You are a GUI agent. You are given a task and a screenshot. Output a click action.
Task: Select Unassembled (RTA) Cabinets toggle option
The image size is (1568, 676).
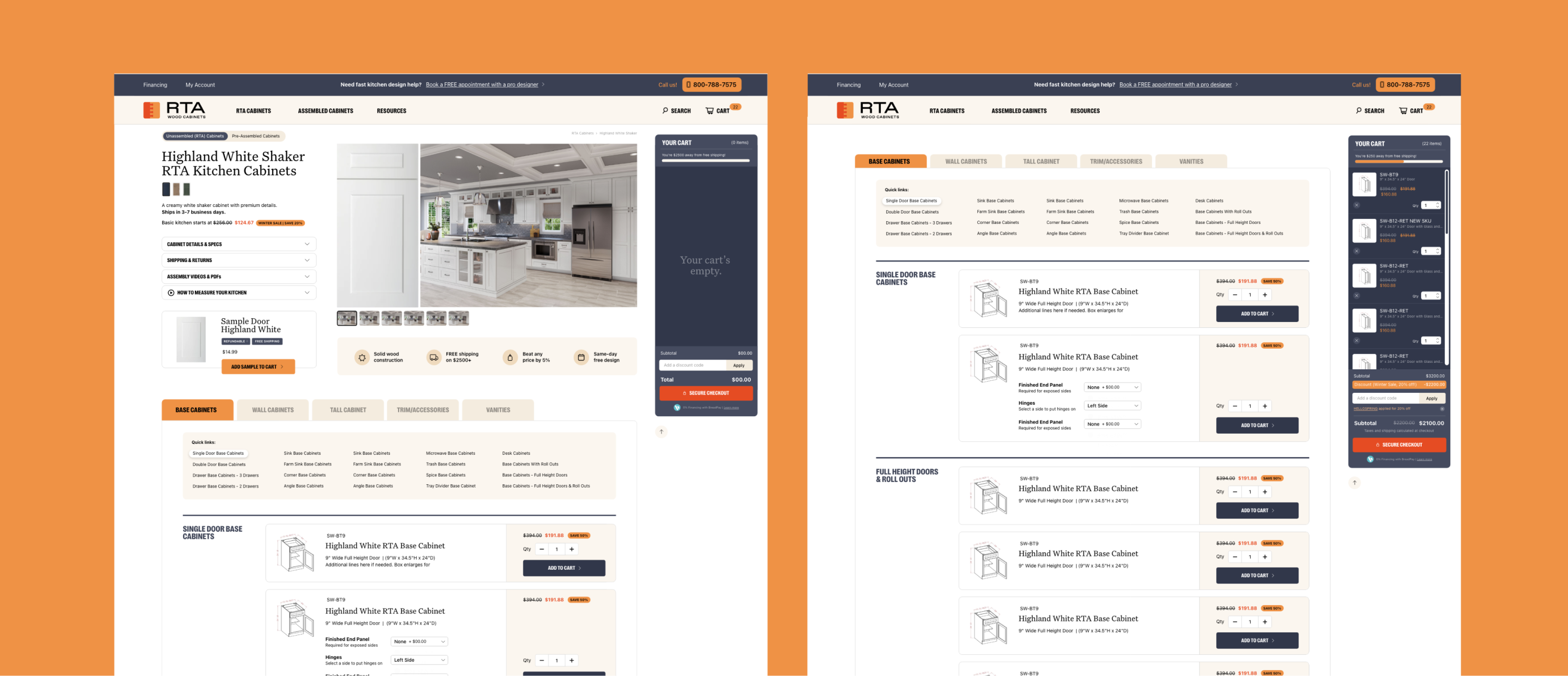click(195, 136)
